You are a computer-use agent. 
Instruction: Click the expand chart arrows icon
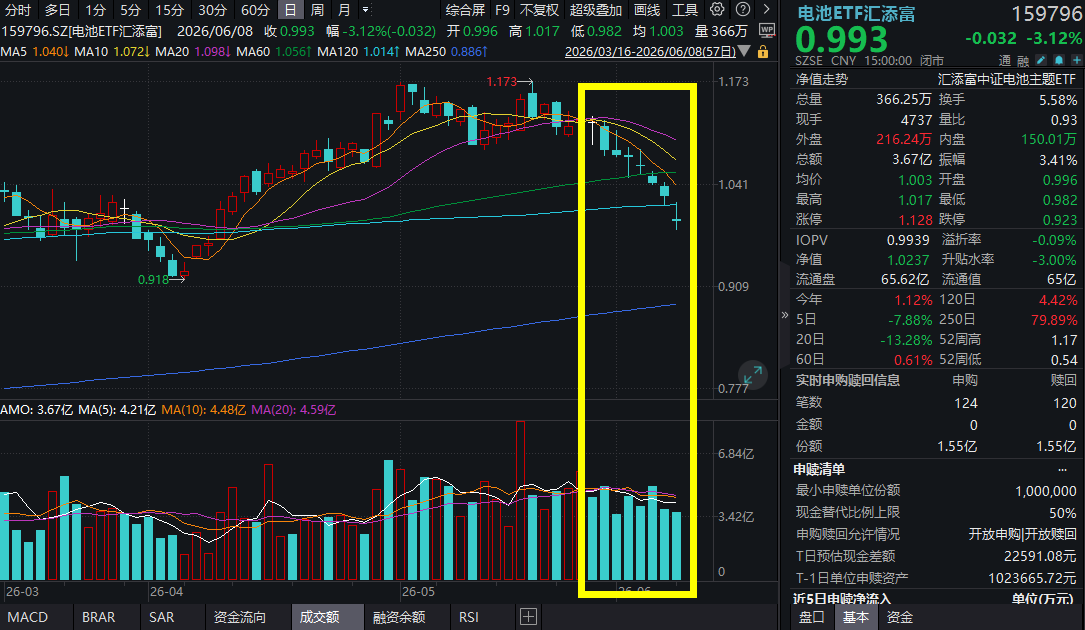753,375
